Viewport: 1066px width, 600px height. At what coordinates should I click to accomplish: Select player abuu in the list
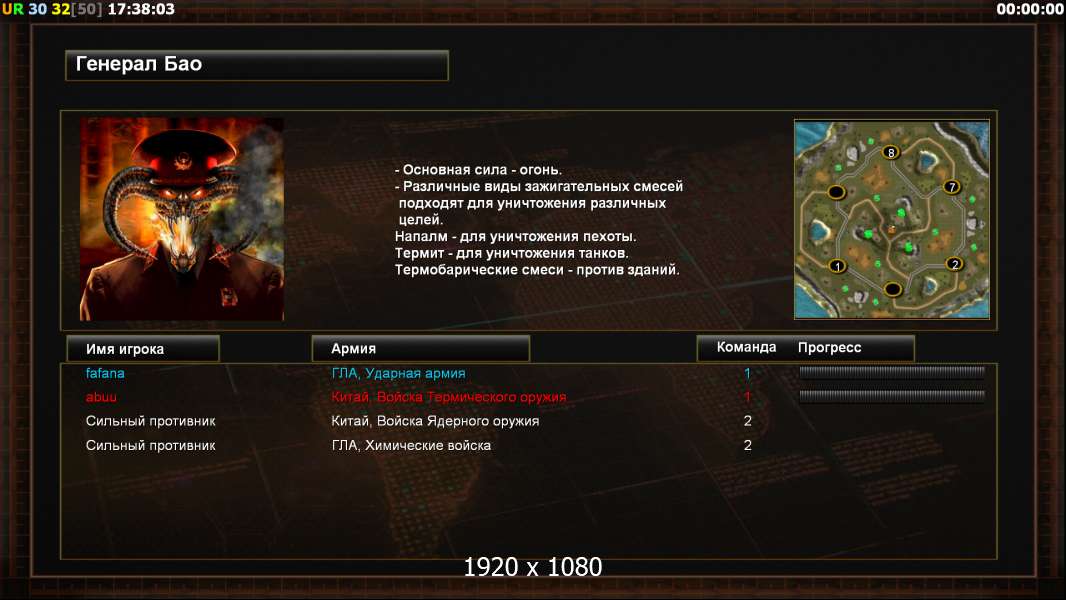[101, 397]
